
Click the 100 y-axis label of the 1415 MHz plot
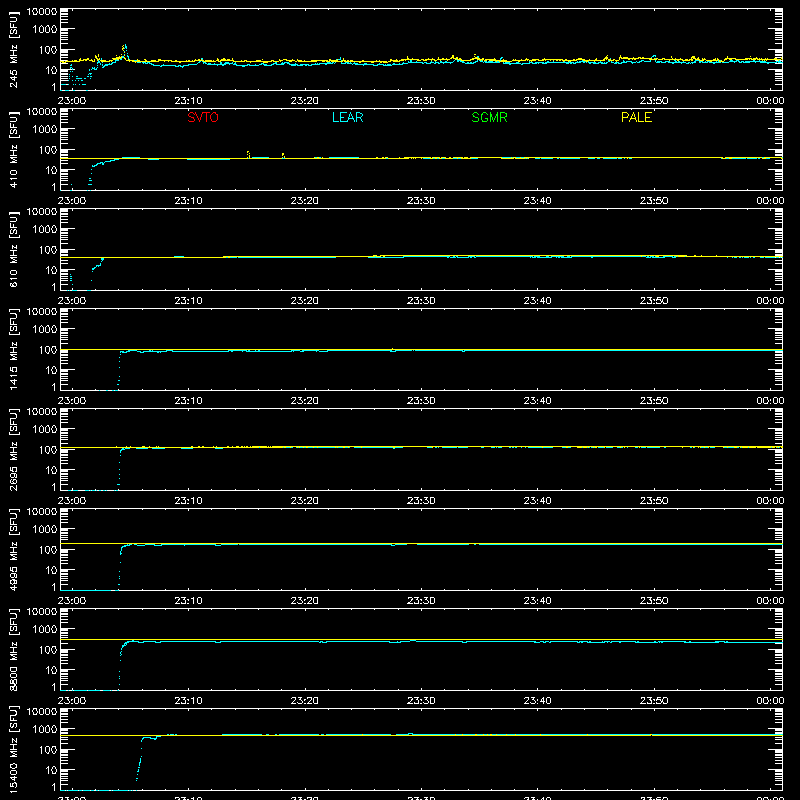[48, 350]
